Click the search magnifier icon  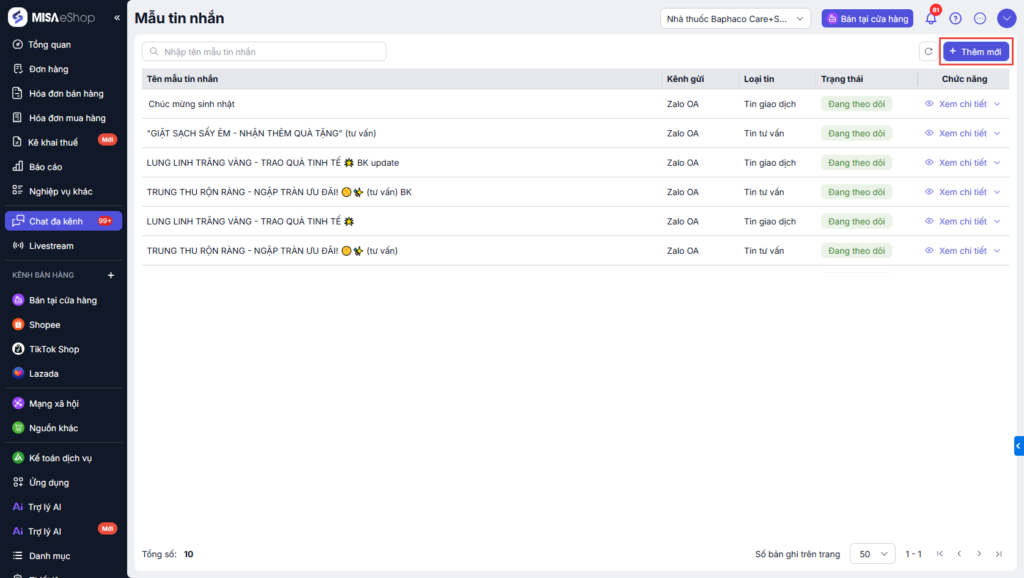click(154, 52)
